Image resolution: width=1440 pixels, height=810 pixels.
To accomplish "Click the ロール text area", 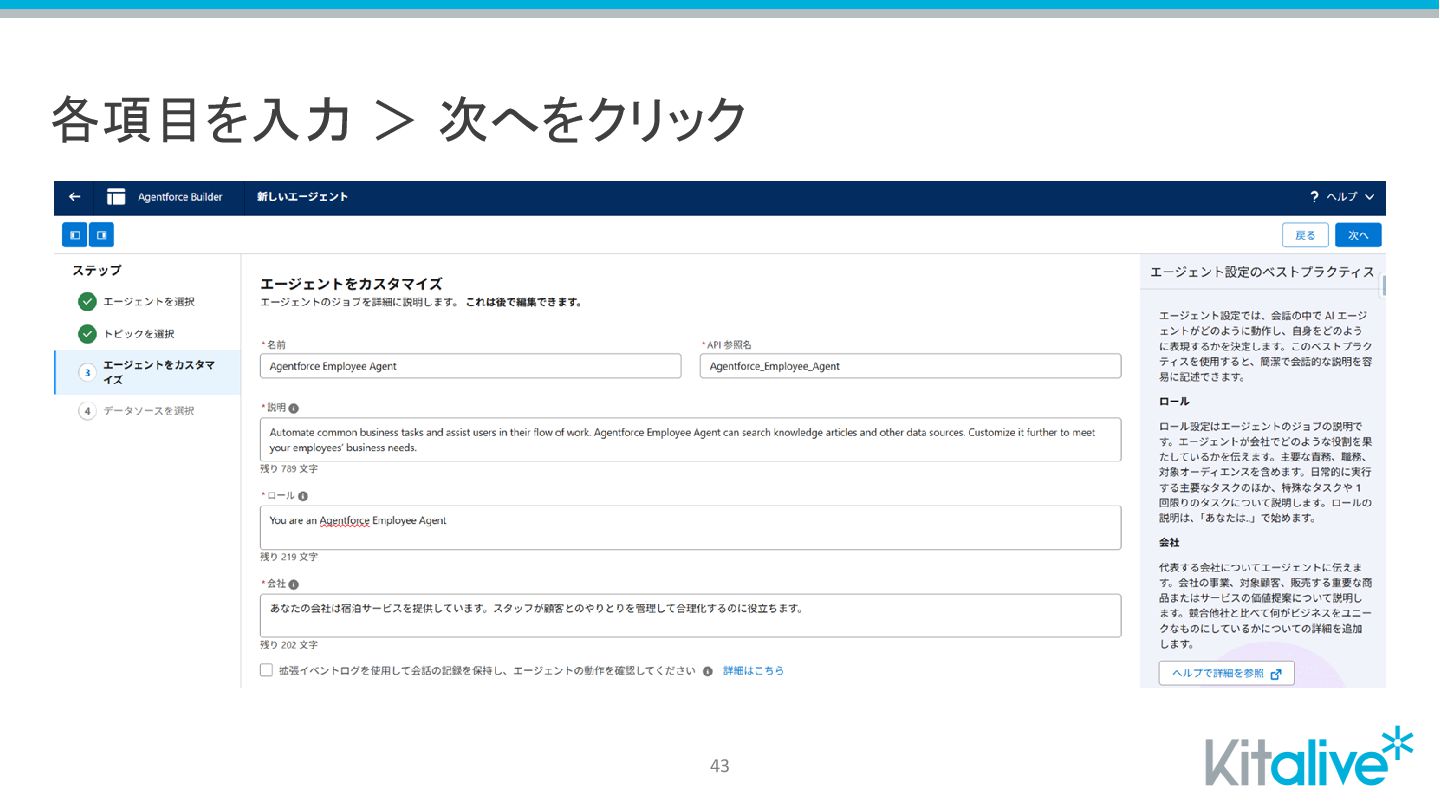I will pyautogui.click(x=690, y=527).
